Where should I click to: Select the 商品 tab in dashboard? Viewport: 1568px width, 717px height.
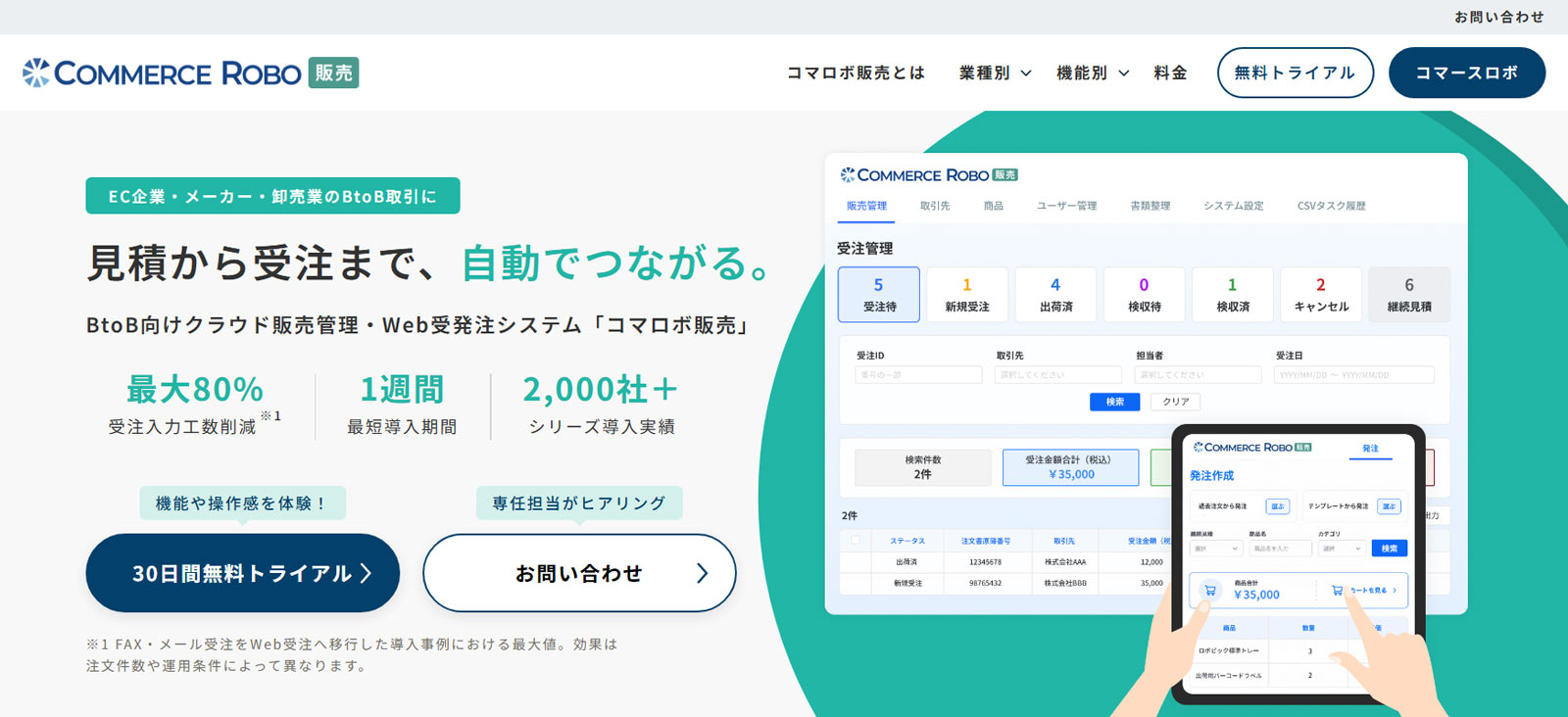[x=994, y=206]
